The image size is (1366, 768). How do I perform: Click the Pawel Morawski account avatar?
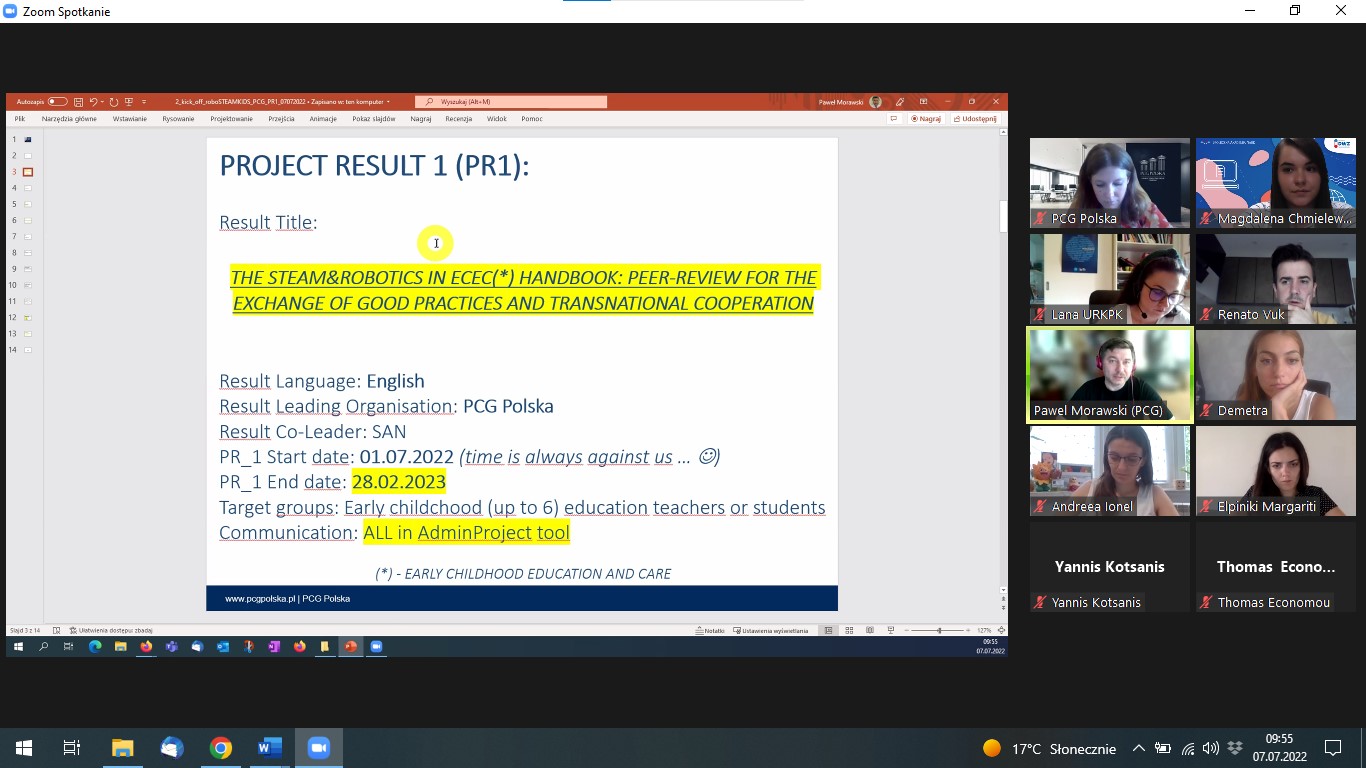(876, 102)
